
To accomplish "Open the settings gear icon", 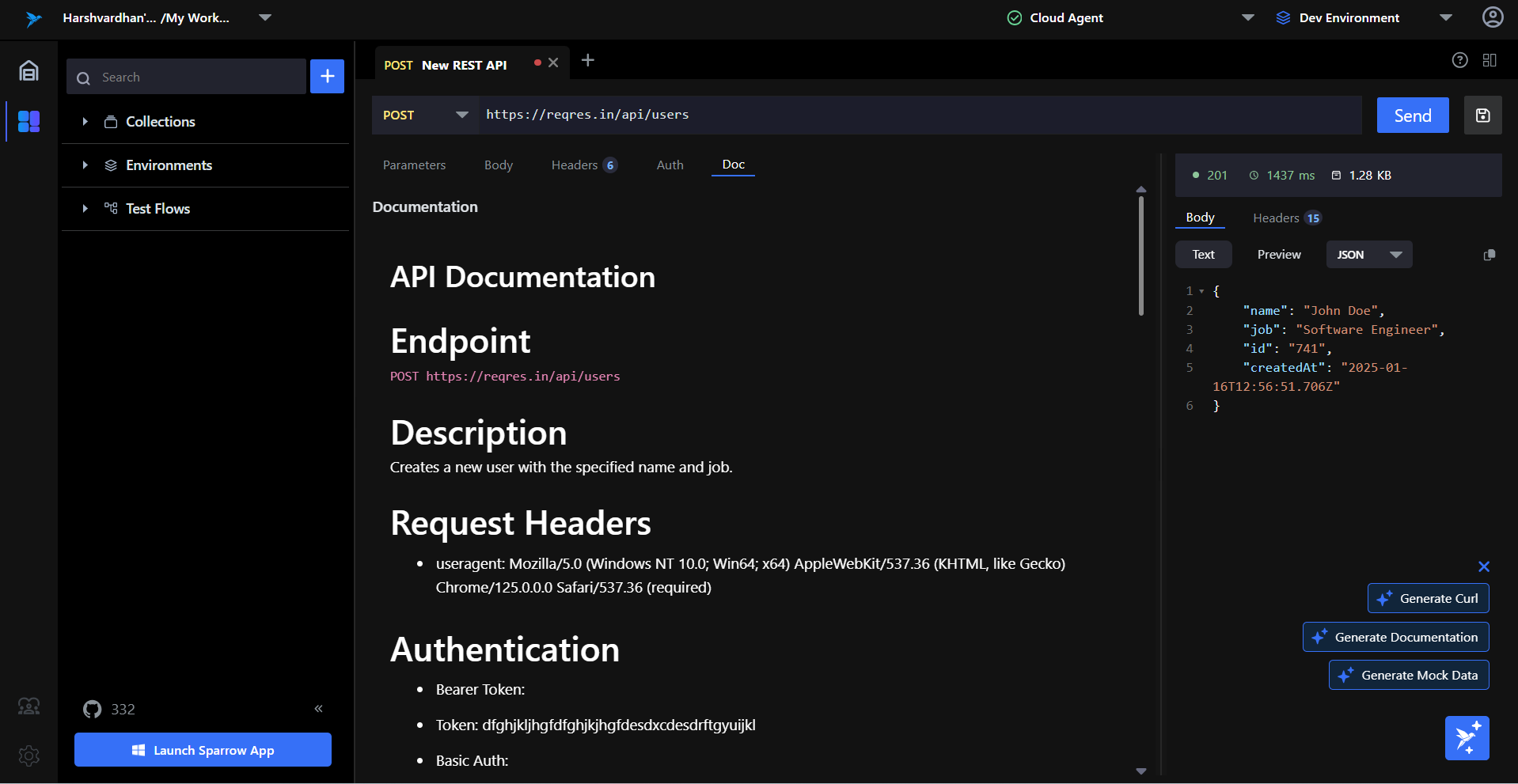I will click(x=28, y=756).
